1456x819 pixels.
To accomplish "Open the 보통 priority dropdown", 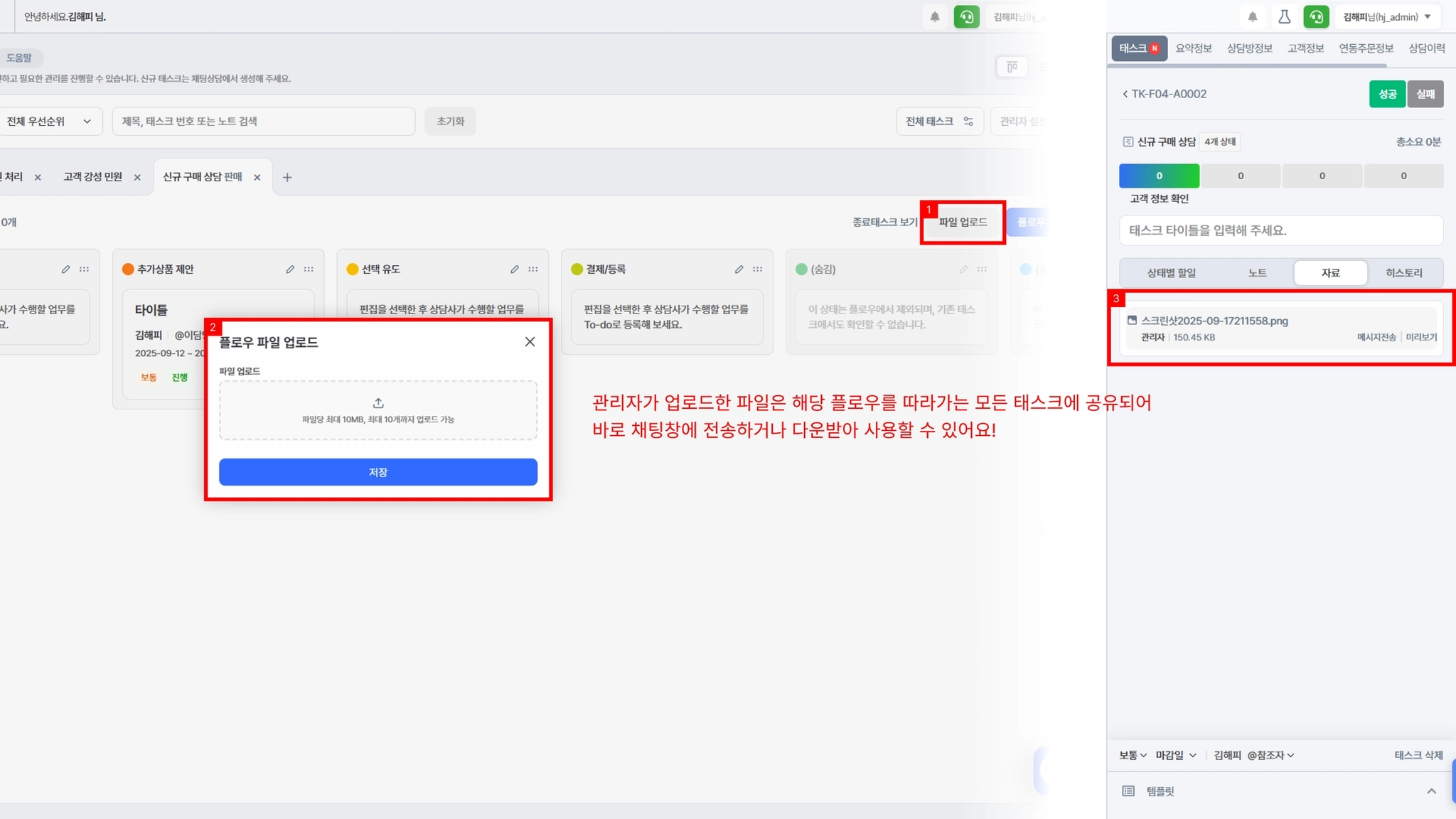I will point(1133,755).
